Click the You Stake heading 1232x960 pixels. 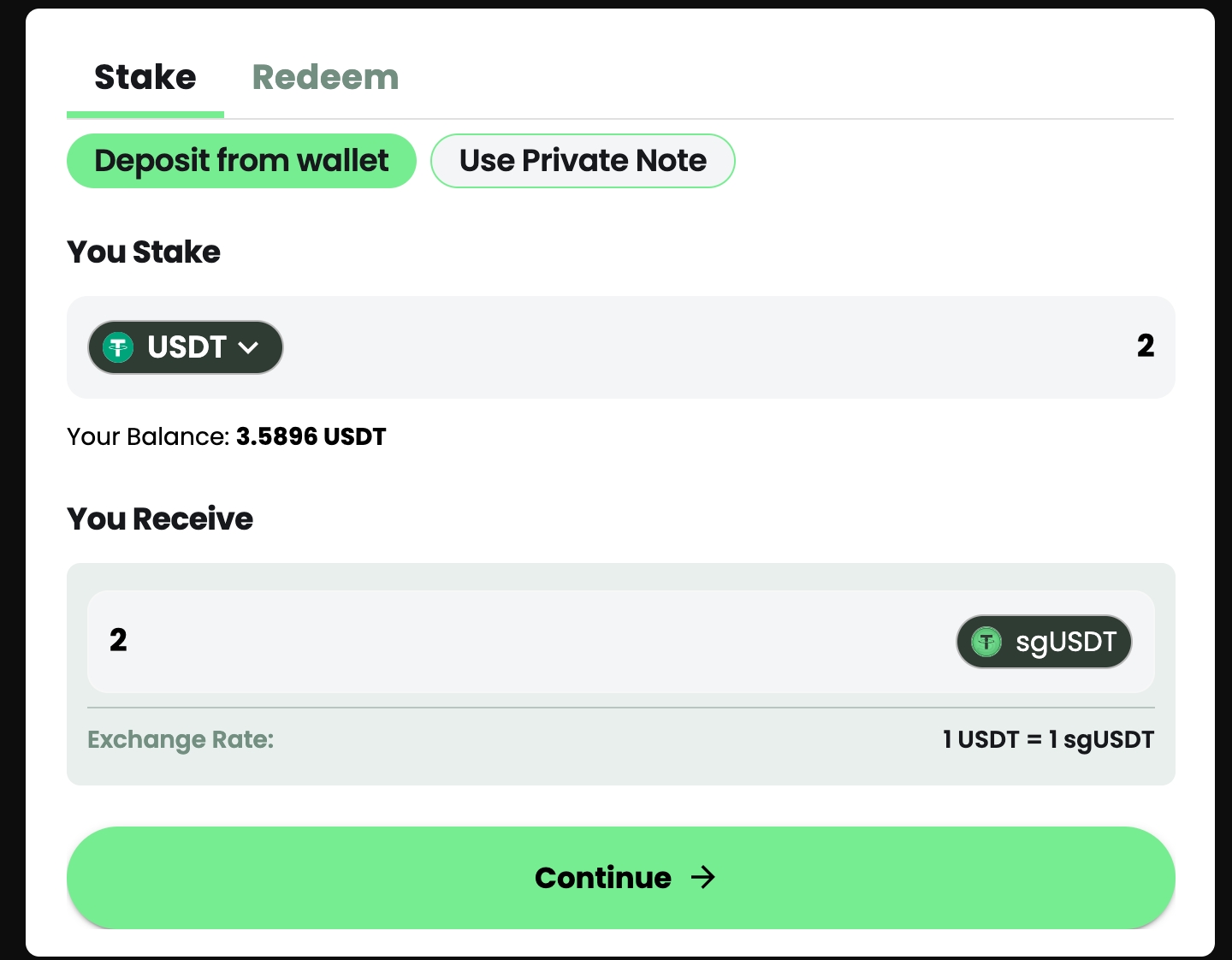(x=144, y=252)
